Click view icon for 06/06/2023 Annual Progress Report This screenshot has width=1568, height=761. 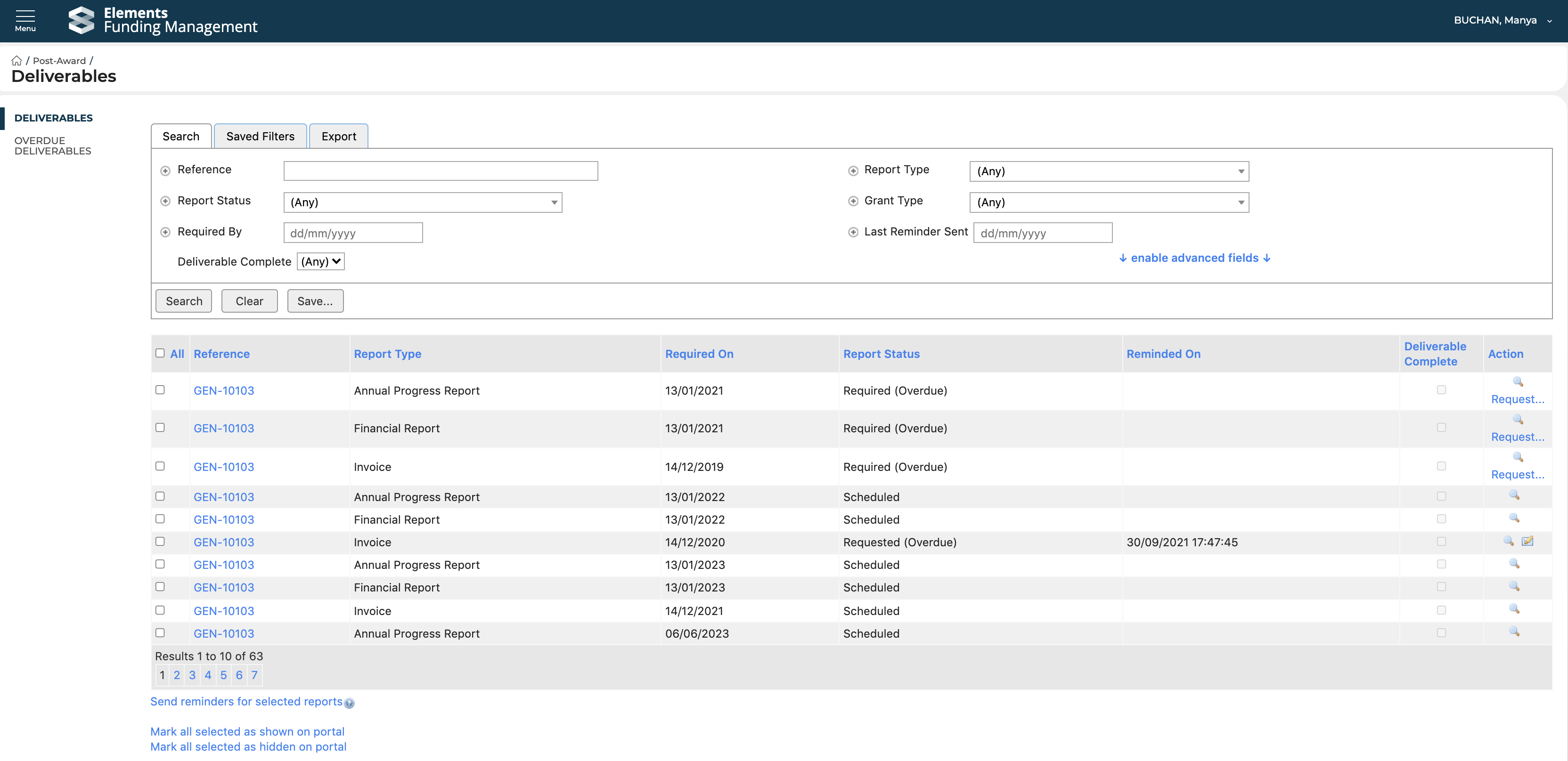click(1514, 632)
